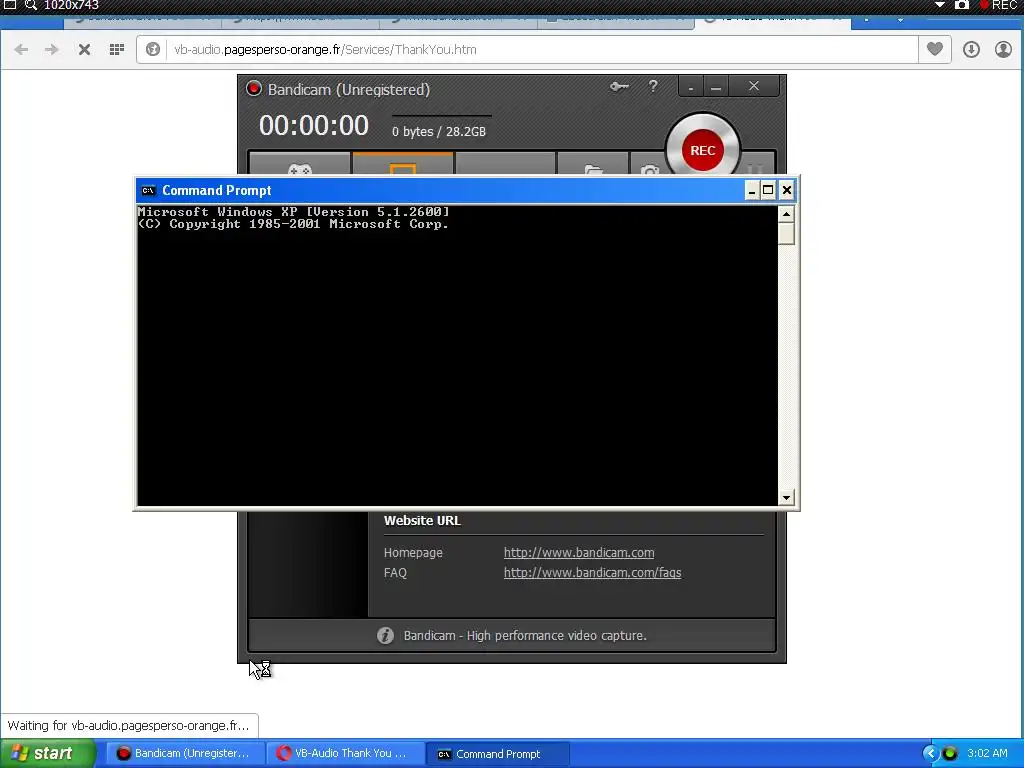The height and width of the screenshot is (768, 1024).
Task: Open browser downloads
Action: 971,50
